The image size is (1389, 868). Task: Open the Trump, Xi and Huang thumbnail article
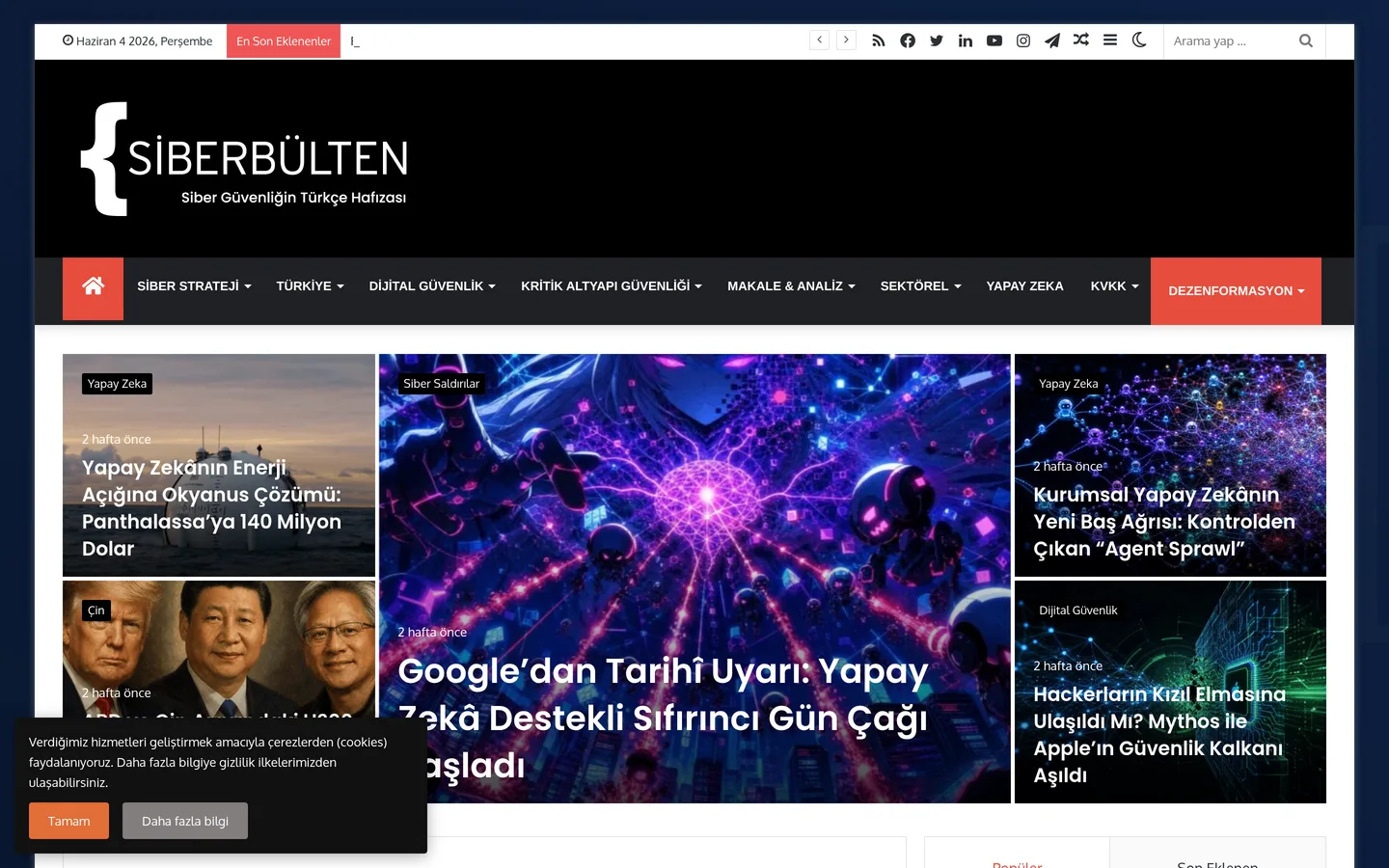point(219,648)
